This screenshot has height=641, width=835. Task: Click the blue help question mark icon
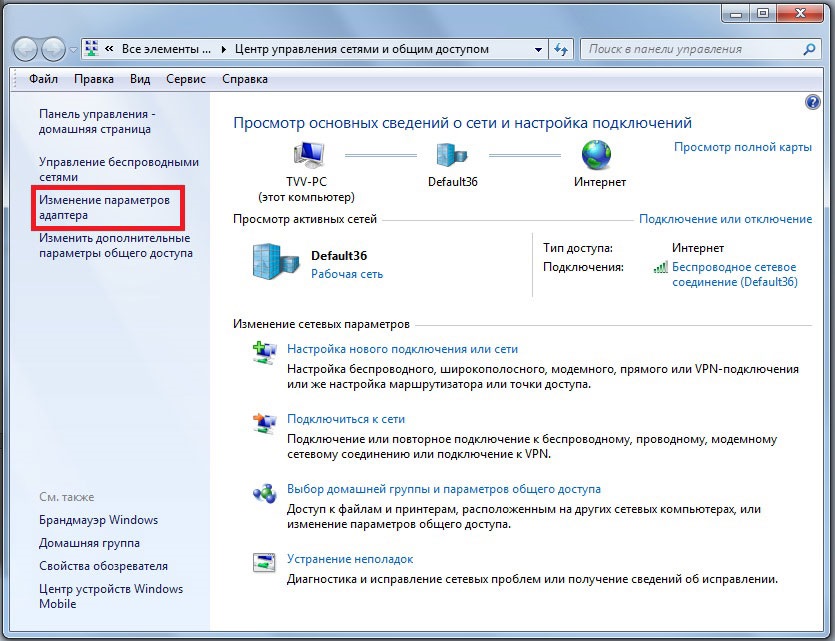tap(812, 102)
